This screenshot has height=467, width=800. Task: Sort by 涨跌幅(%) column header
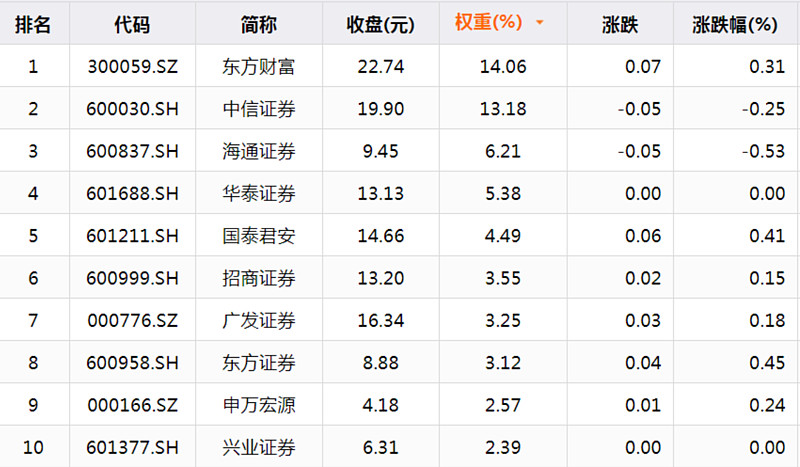point(735,24)
